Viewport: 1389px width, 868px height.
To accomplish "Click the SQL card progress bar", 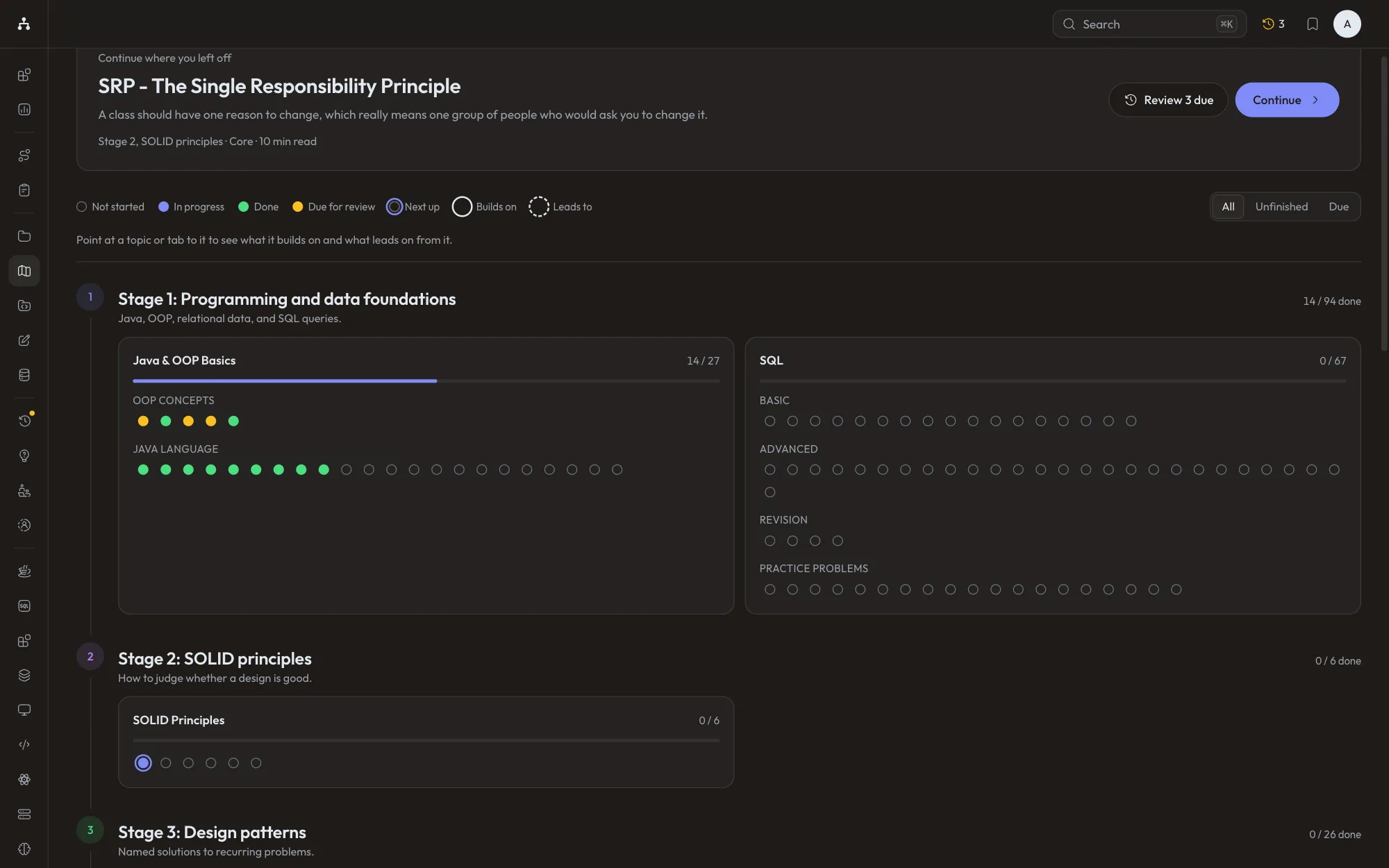I will [1052, 381].
